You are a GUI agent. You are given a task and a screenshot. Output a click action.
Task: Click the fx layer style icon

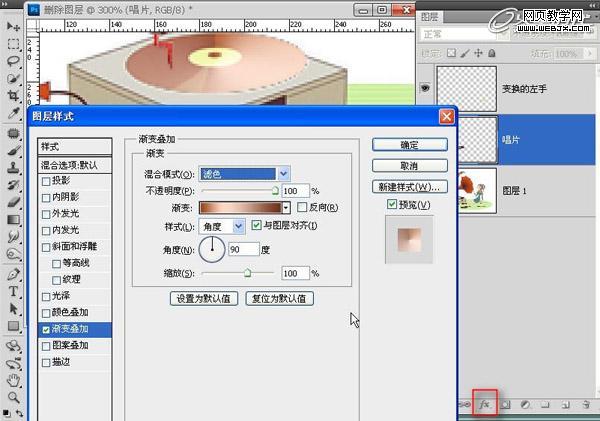[485, 403]
